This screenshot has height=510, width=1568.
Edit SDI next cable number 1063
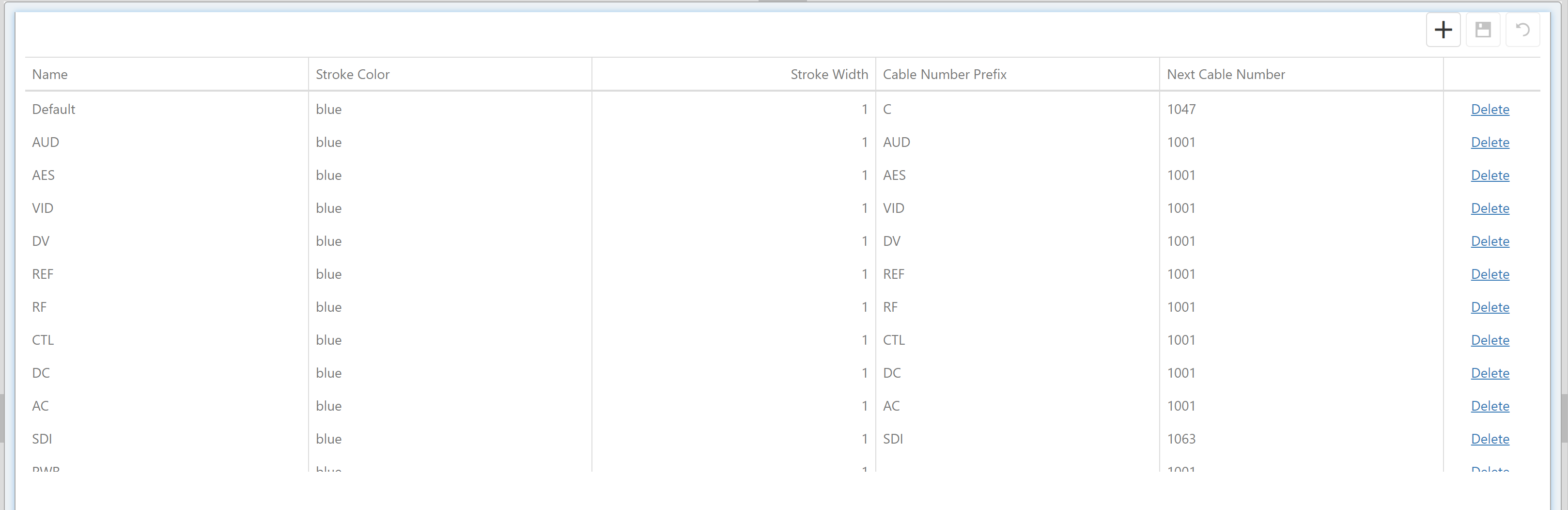click(x=1181, y=439)
